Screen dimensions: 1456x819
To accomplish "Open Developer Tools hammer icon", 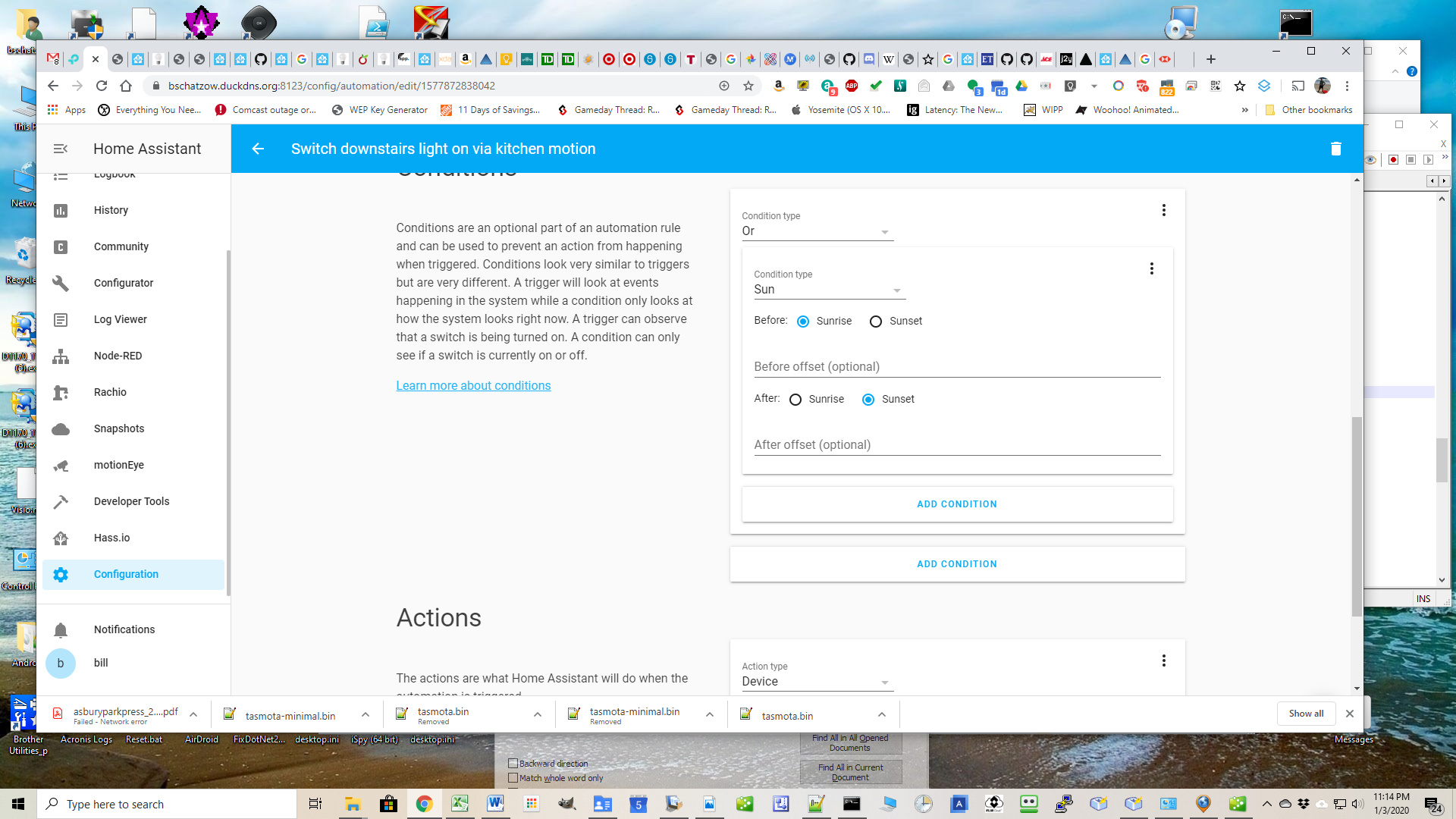I will 61,501.
